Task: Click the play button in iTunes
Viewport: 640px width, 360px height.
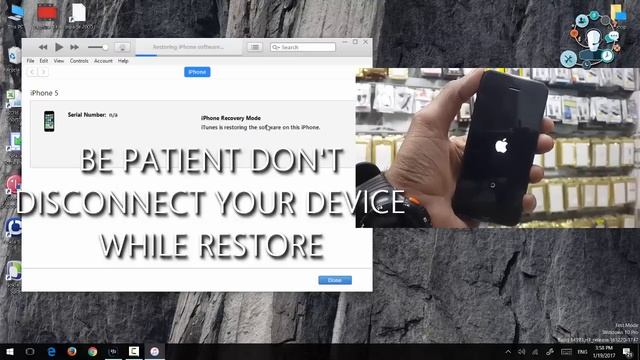Action: pos(59,47)
